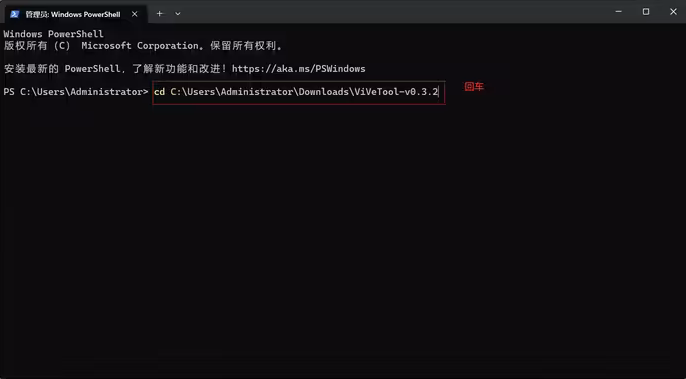
Task: Expand the new tab profile dropdown arrow
Action: [178, 14]
